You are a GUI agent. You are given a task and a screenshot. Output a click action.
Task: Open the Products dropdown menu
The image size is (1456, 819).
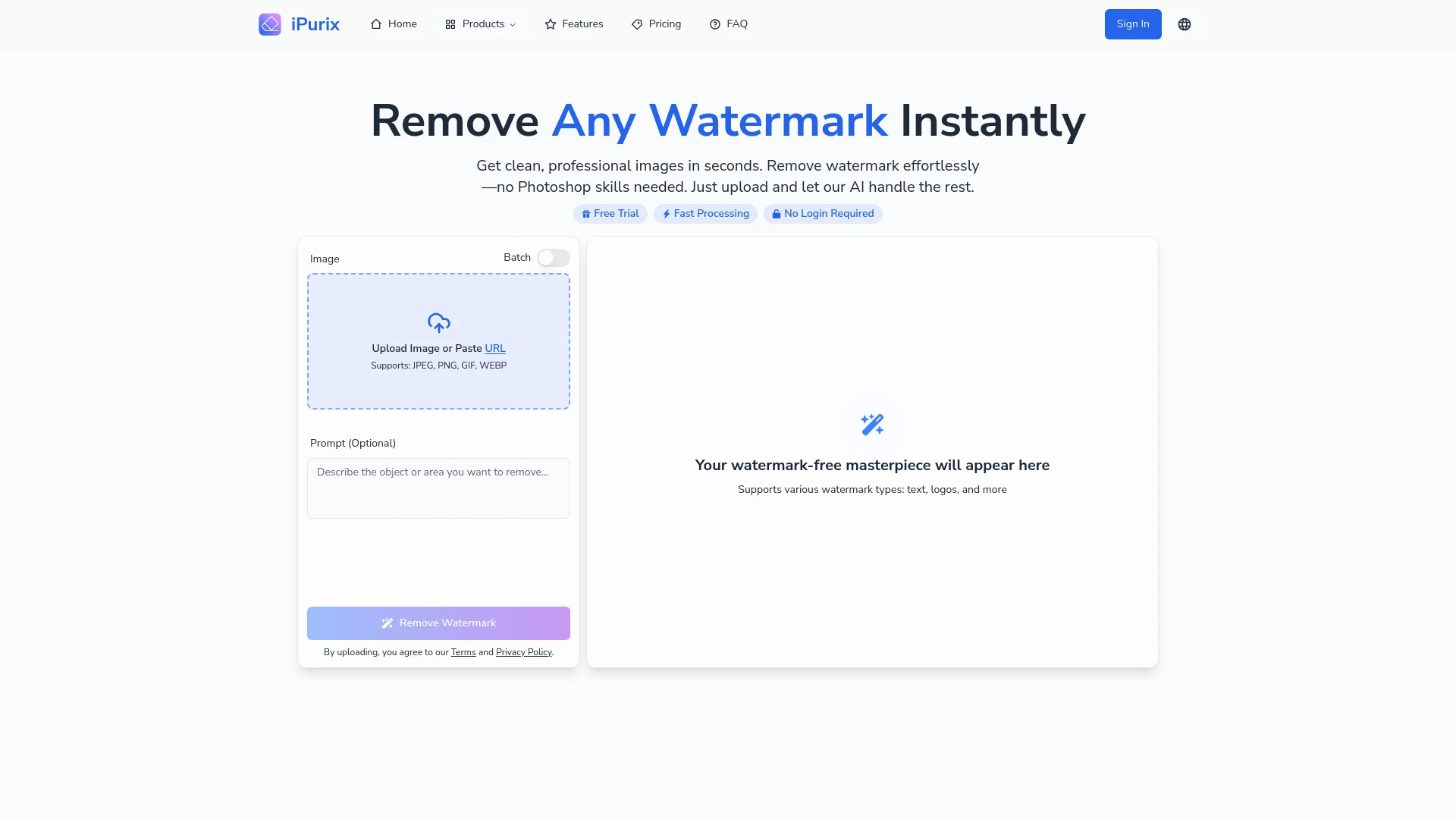coord(480,24)
